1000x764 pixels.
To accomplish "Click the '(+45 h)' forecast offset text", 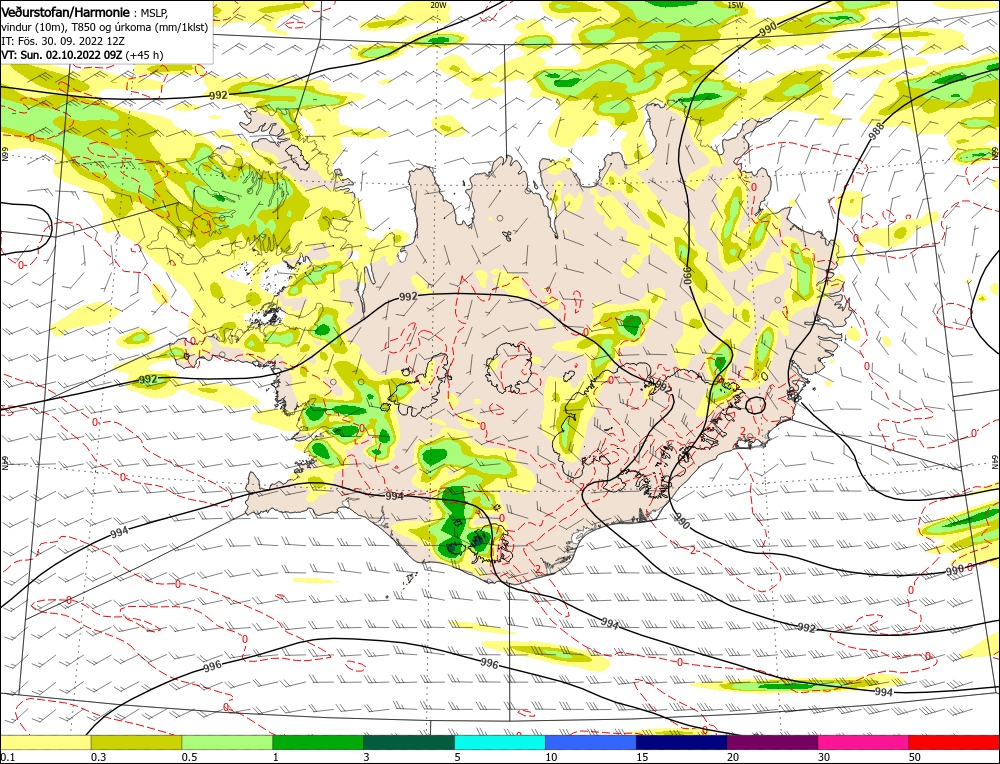I will 144,55.
